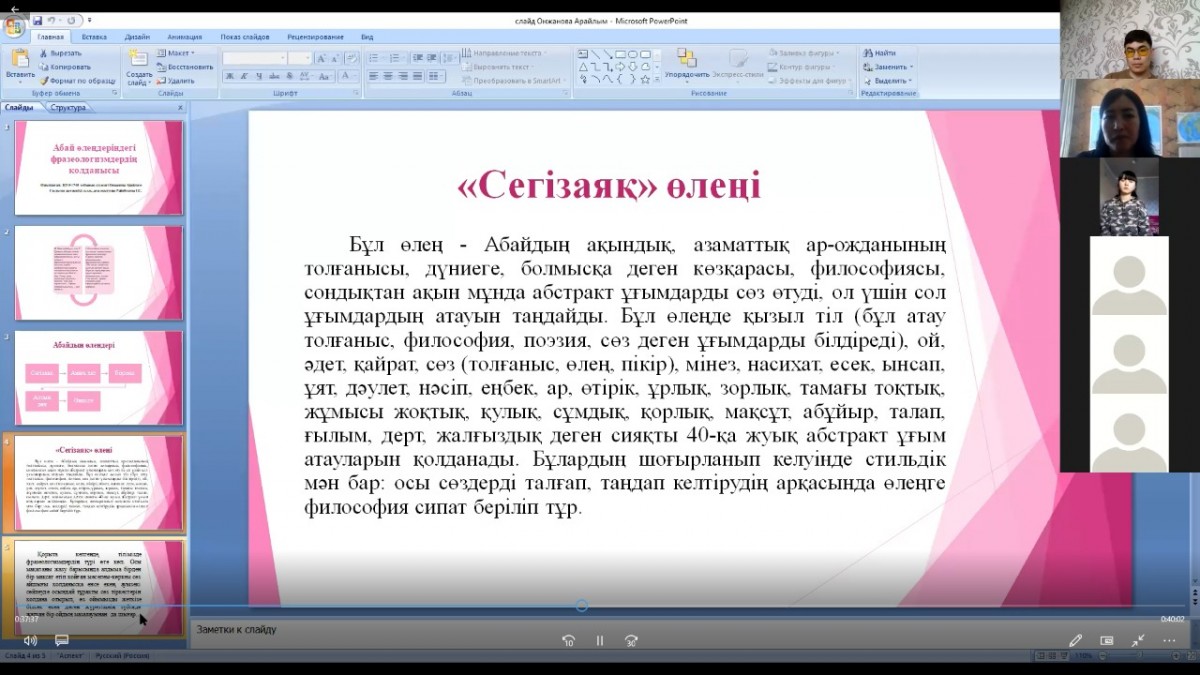
Task: Open the font size combo box
Action: (x=299, y=59)
